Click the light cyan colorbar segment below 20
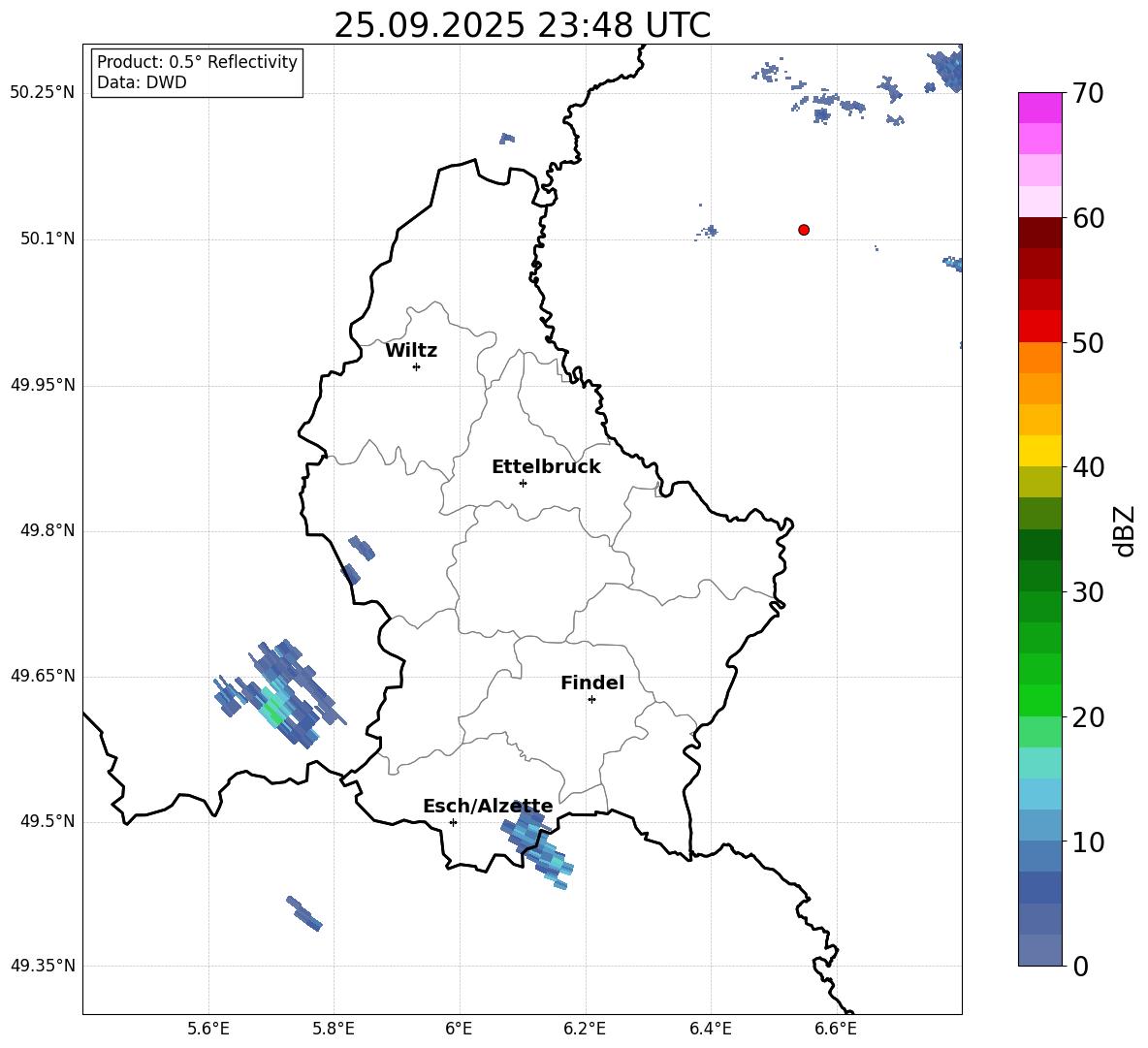The image size is (1148, 1048). tap(1040, 763)
